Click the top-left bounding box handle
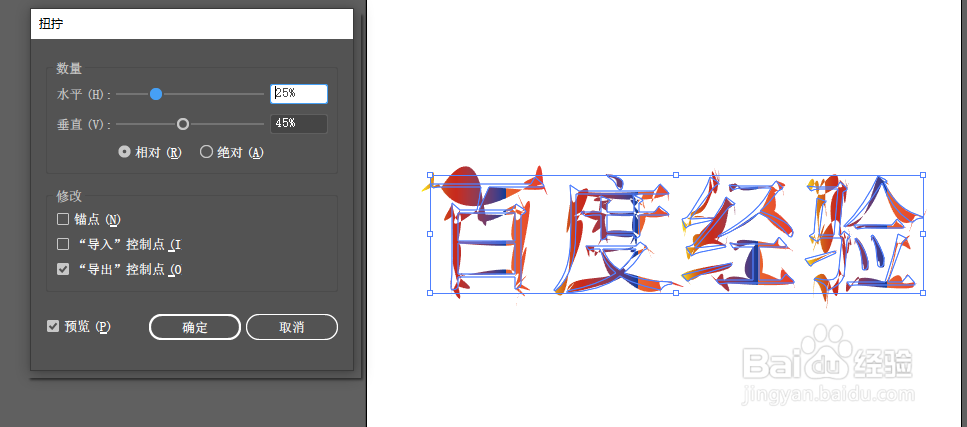Image resolution: width=967 pixels, height=427 pixels. pyautogui.click(x=430, y=175)
